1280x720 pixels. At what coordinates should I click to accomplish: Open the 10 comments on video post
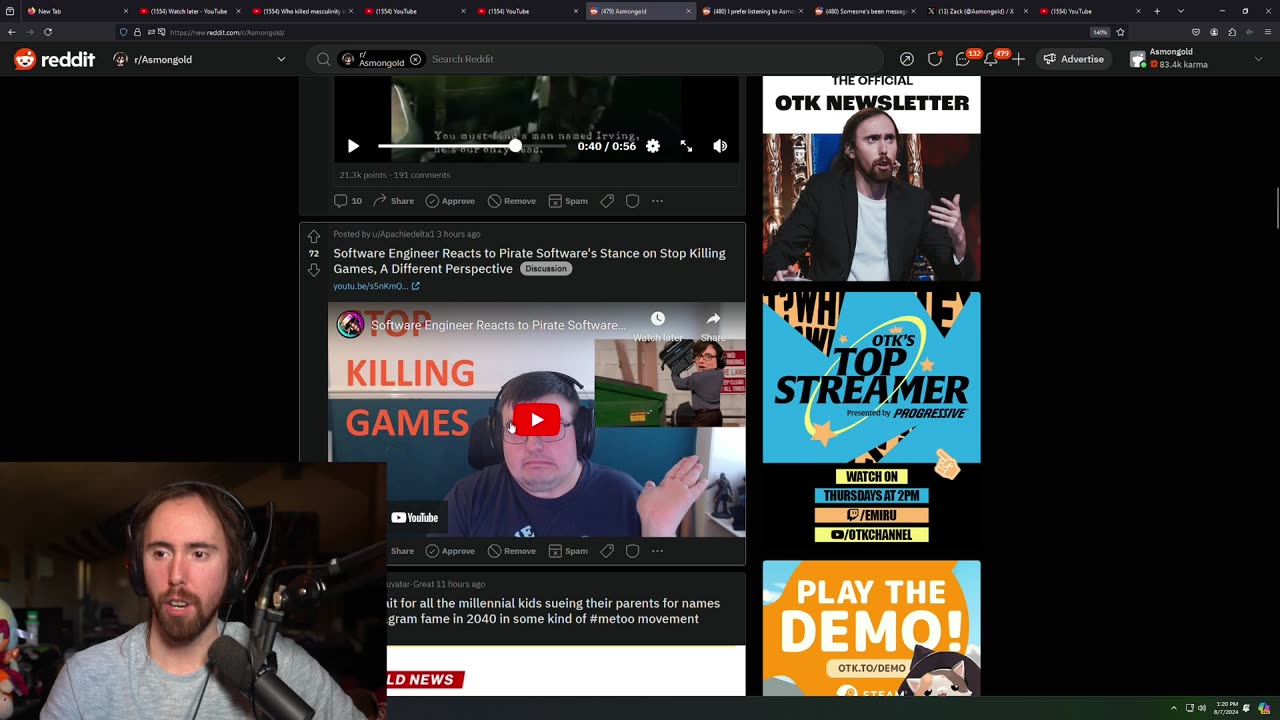tap(348, 201)
